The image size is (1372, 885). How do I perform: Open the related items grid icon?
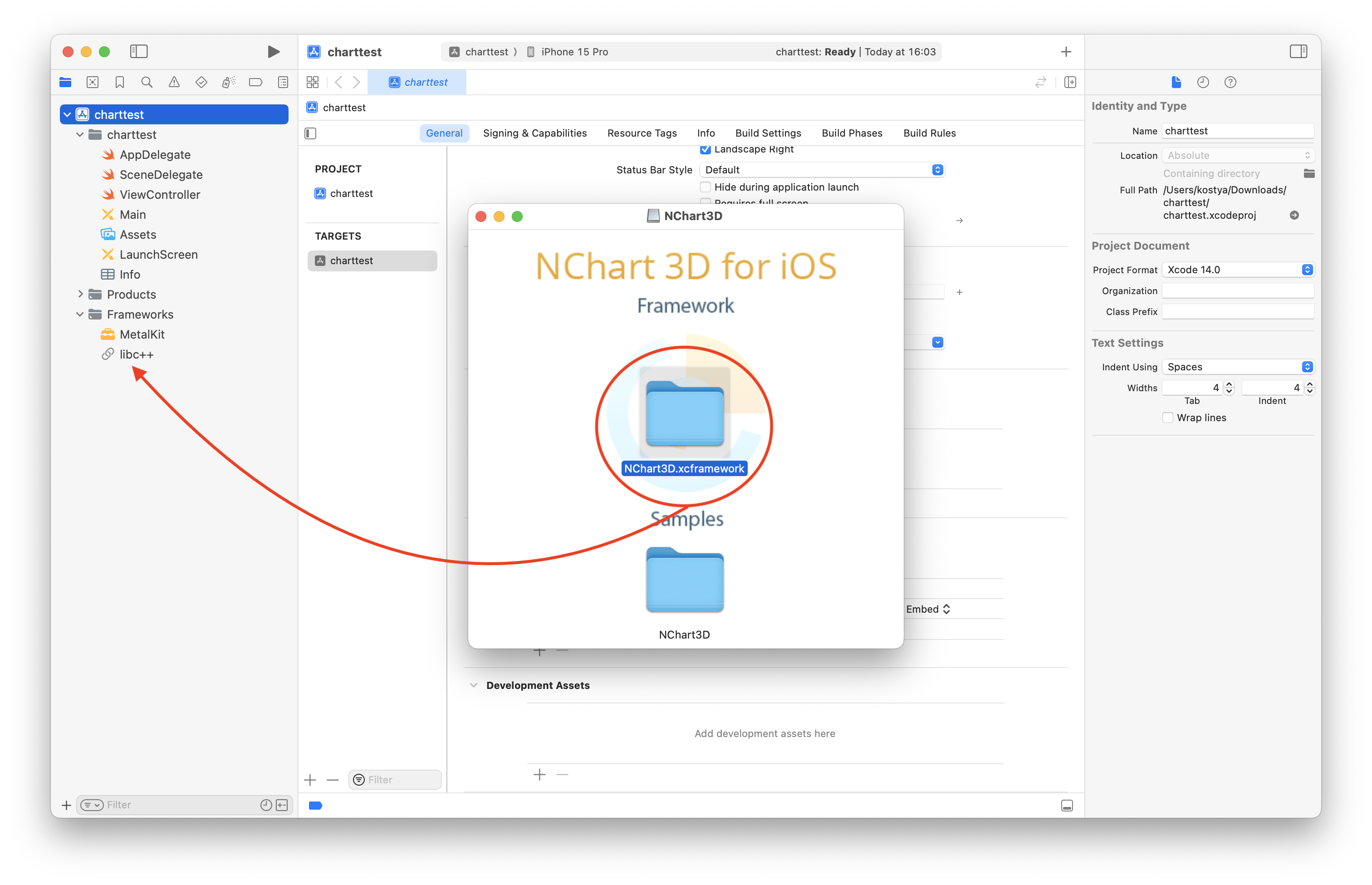(x=313, y=82)
